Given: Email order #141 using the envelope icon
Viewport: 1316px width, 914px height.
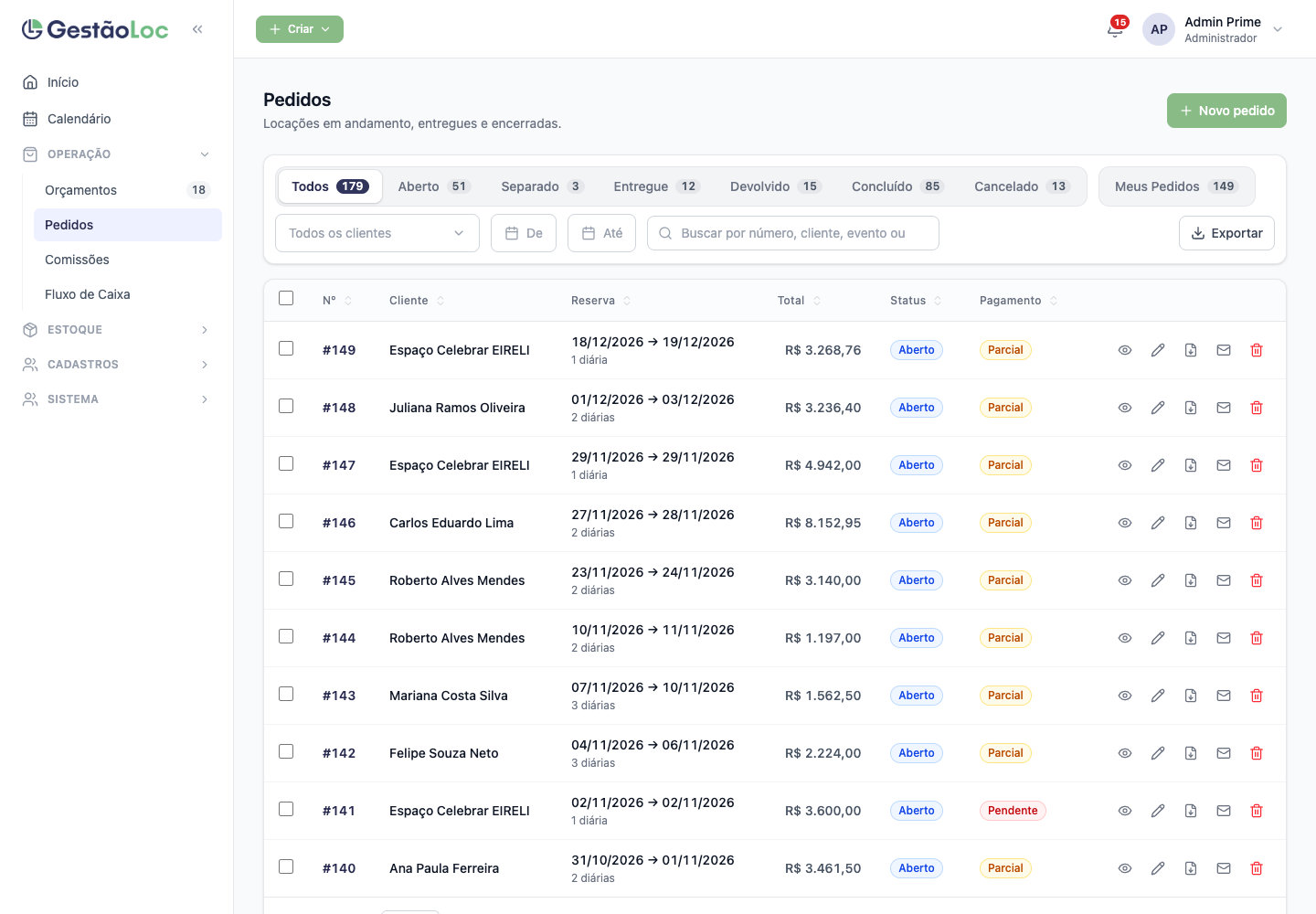Looking at the screenshot, I should pyautogui.click(x=1224, y=811).
